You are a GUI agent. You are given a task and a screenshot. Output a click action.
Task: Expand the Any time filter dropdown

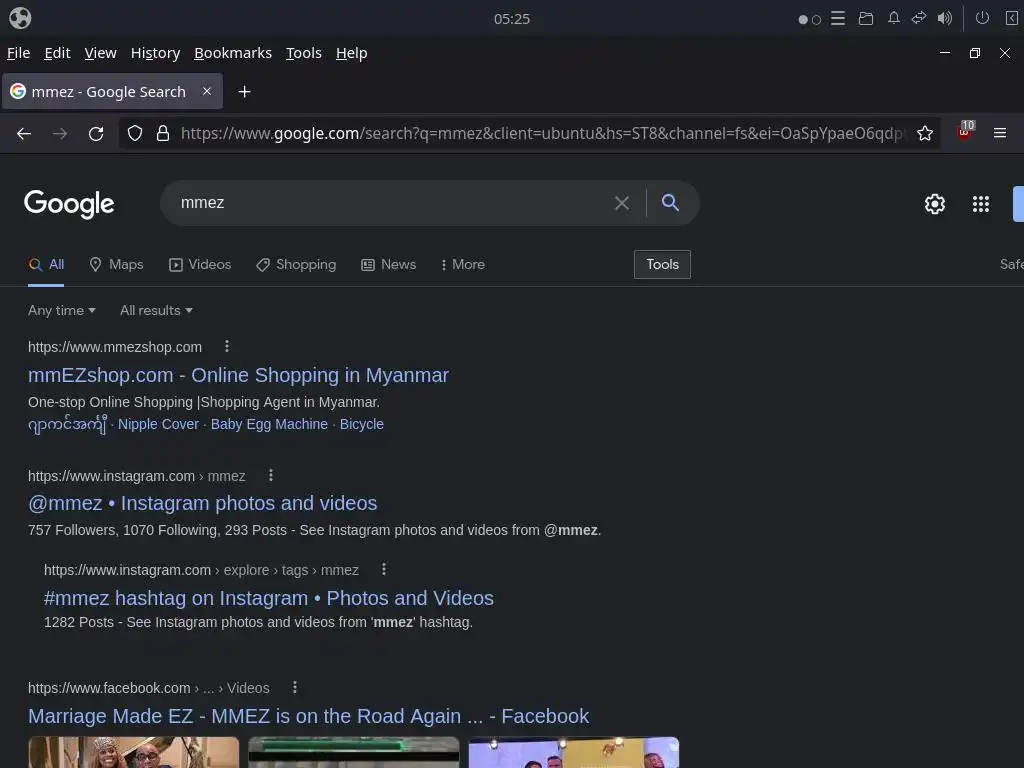[x=62, y=311]
